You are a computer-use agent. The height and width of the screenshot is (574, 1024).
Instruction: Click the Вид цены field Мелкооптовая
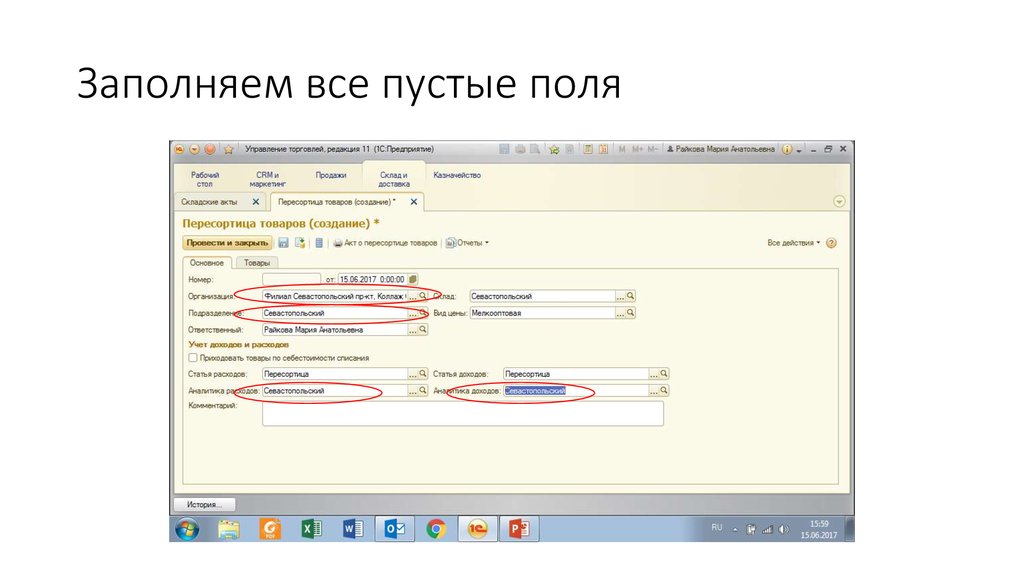[x=543, y=313]
